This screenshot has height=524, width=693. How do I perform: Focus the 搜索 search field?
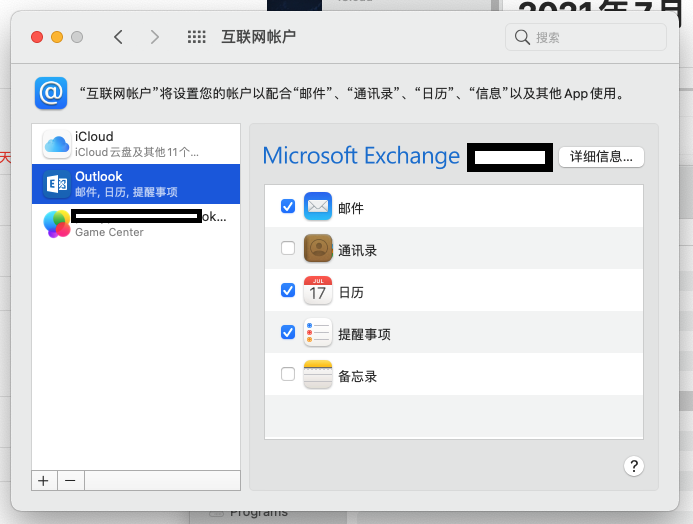586,37
